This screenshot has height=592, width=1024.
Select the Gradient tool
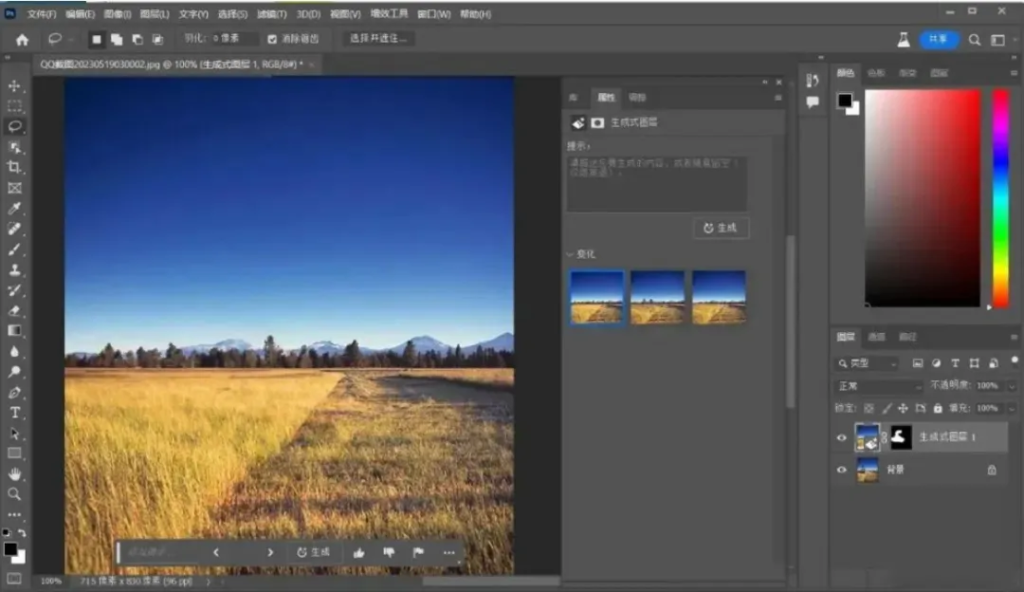pyautogui.click(x=14, y=331)
